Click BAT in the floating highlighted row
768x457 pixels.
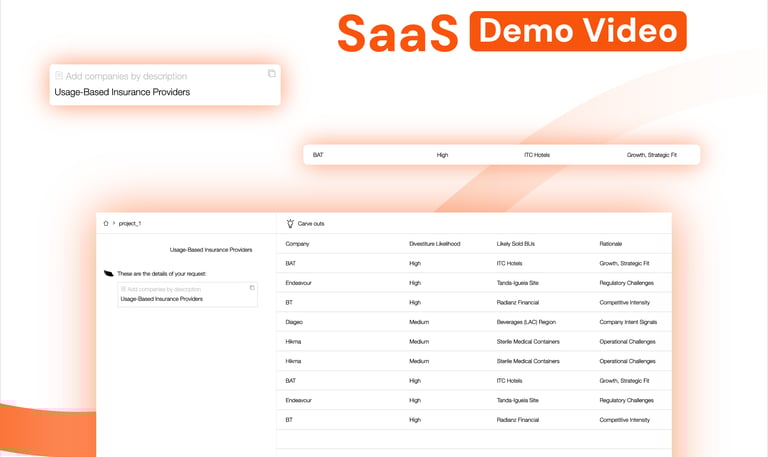coord(318,155)
